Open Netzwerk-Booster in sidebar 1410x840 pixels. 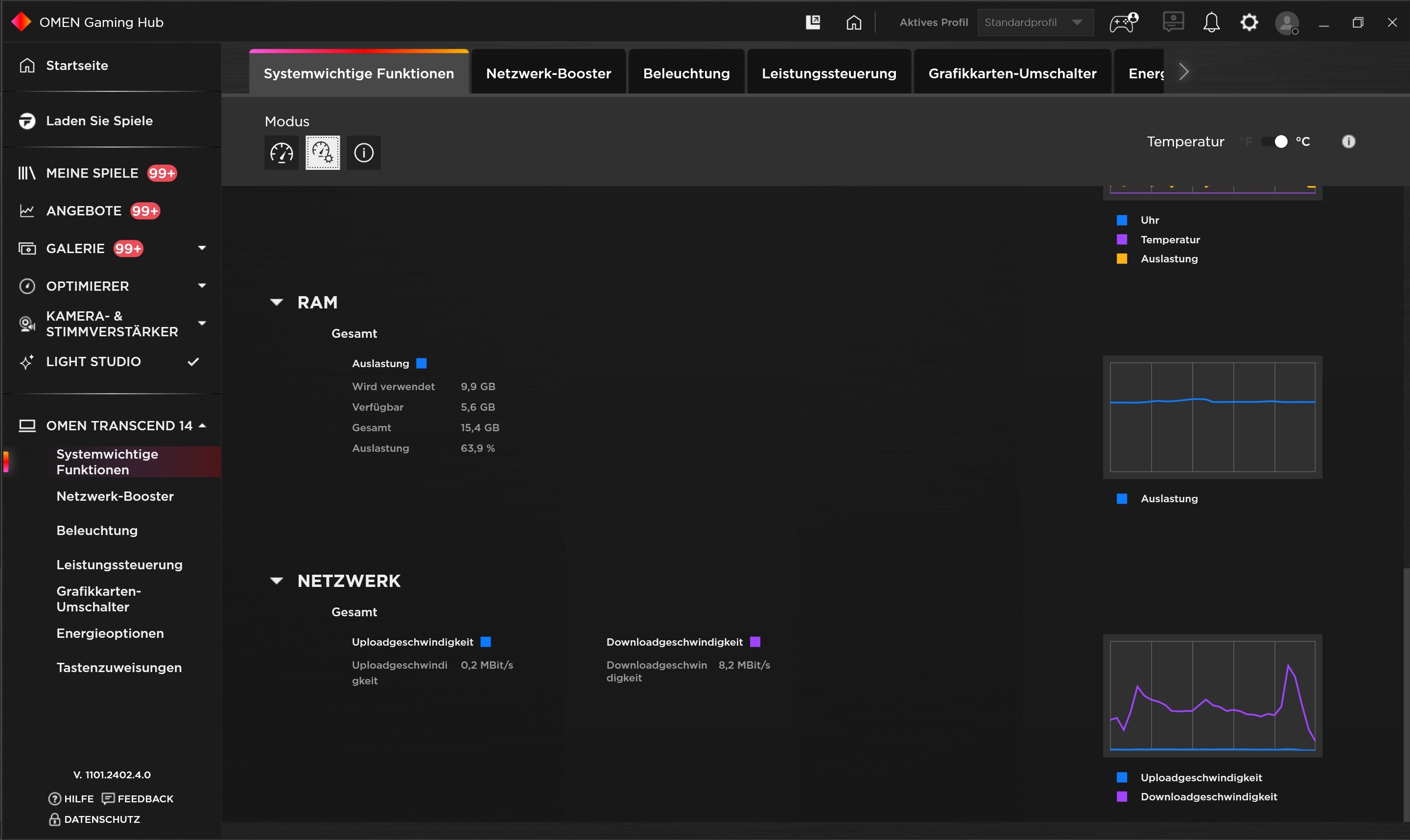click(x=115, y=496)
